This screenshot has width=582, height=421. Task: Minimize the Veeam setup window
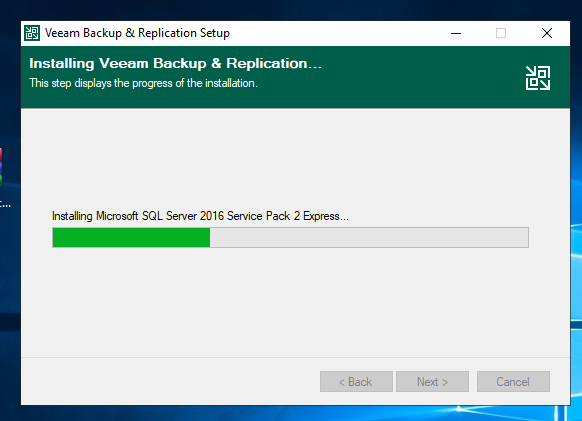coord(456,33)
